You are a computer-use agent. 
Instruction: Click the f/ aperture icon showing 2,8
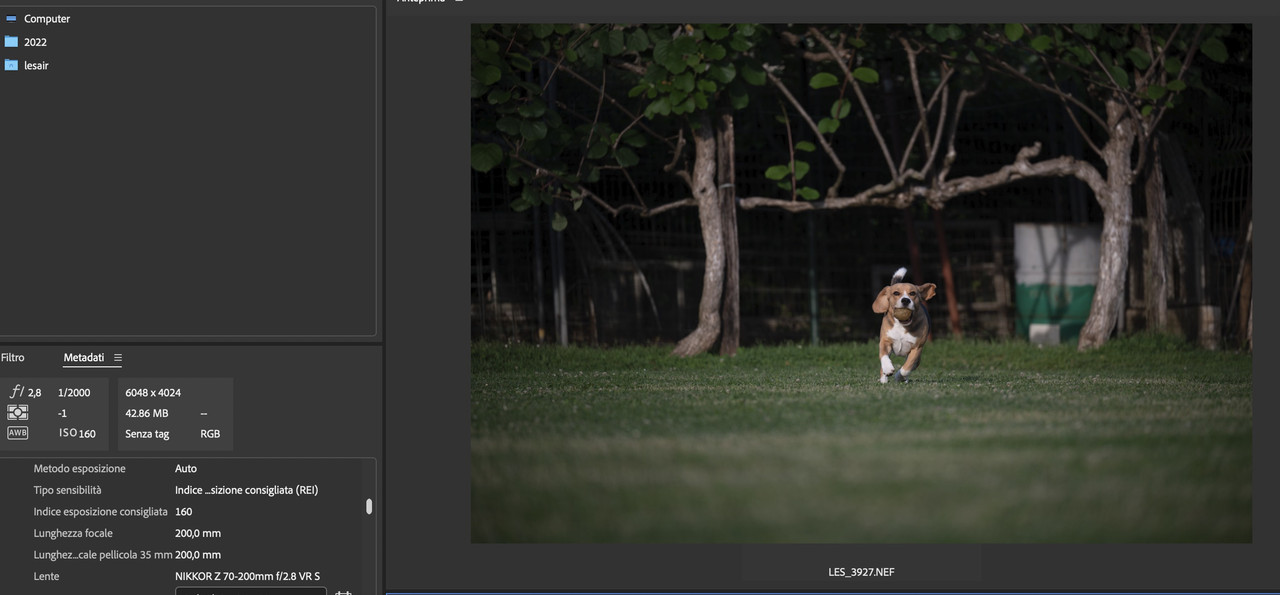click(17, 392)
